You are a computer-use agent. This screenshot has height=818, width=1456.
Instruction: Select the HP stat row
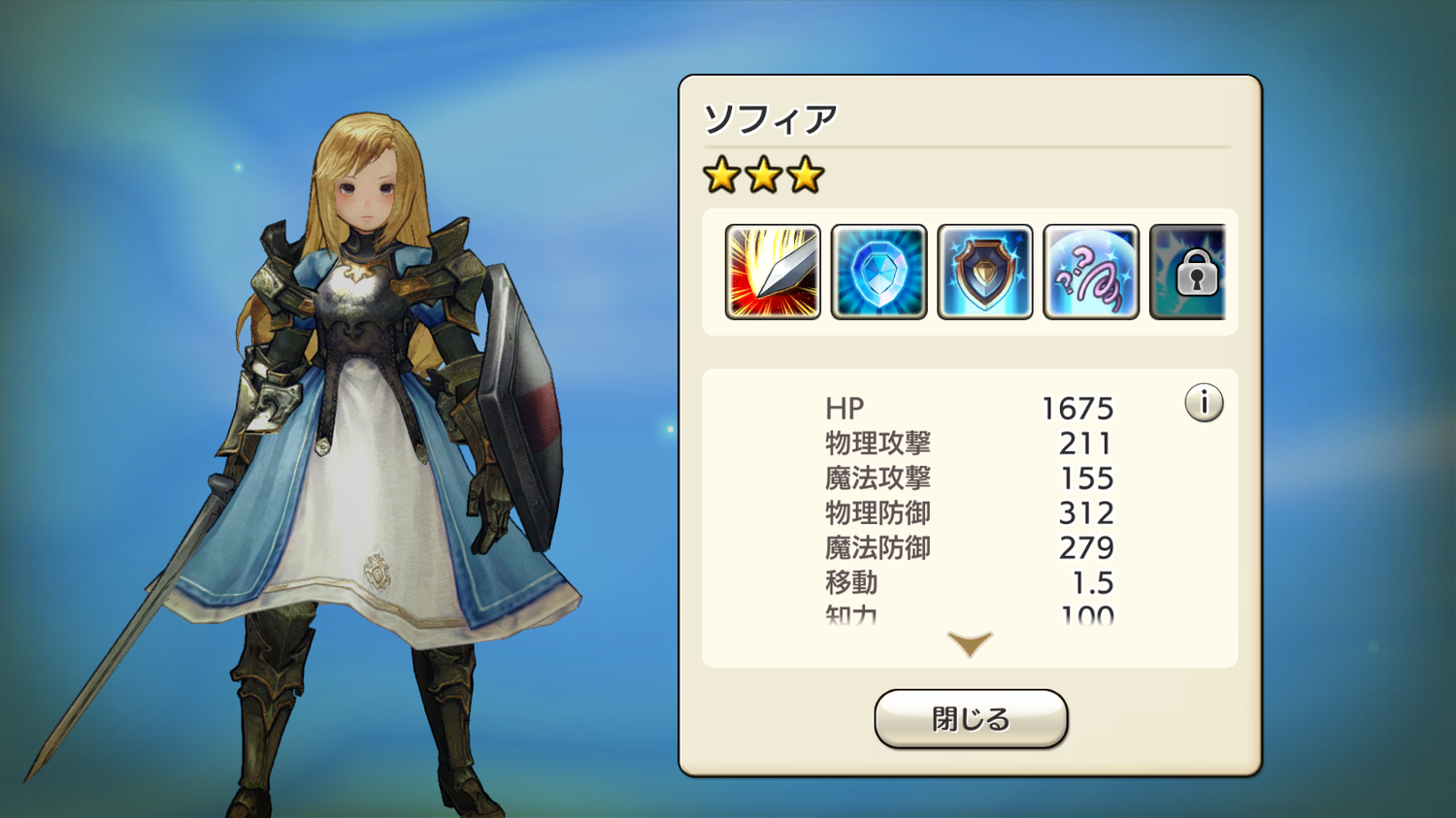click(970, 409)
